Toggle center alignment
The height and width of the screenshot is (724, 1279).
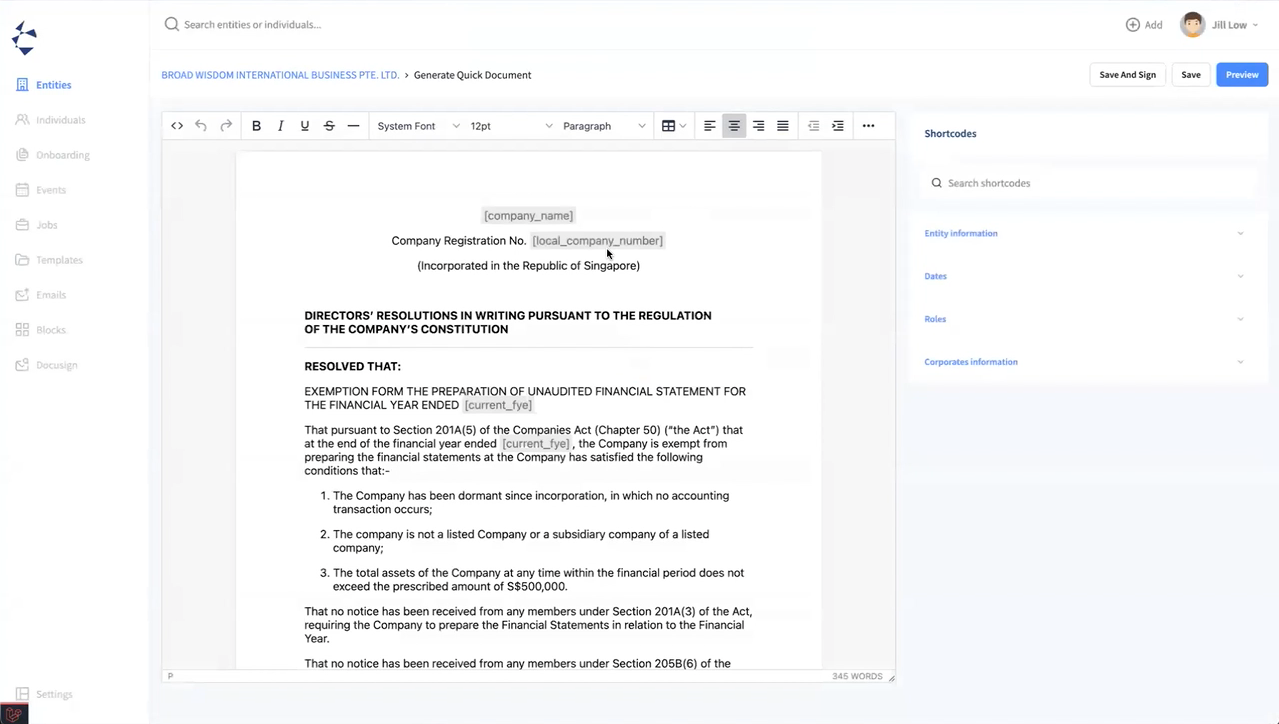[734, 126]
